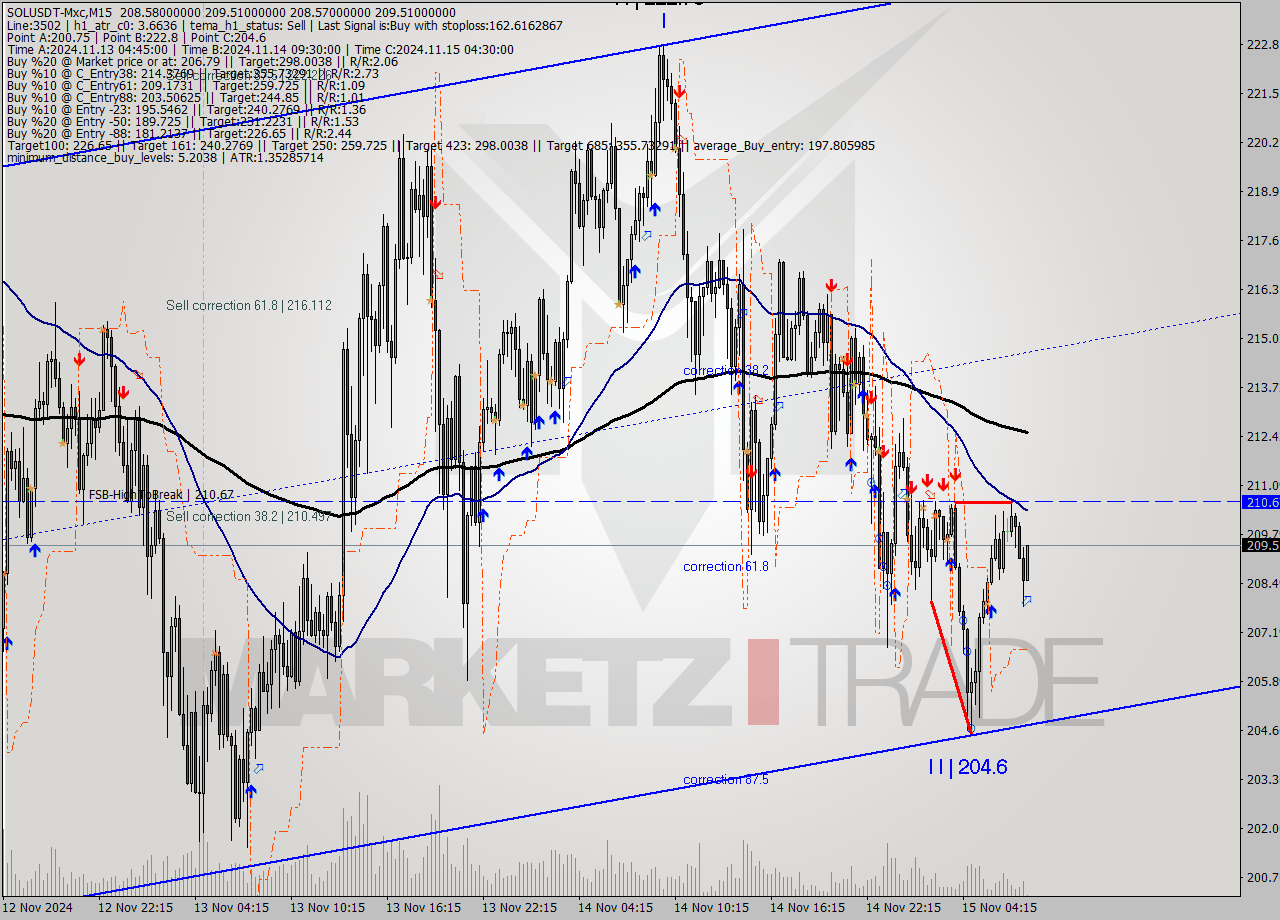The image size is (1280, 920).
Task: Click the 222.8 price axis label
Action: click(1261, 44)
